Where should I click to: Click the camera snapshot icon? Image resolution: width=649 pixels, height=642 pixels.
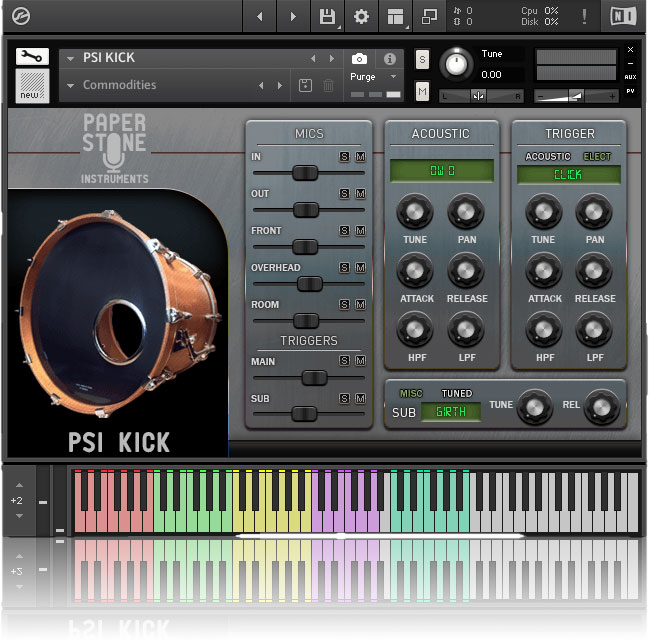click(359, 59)
